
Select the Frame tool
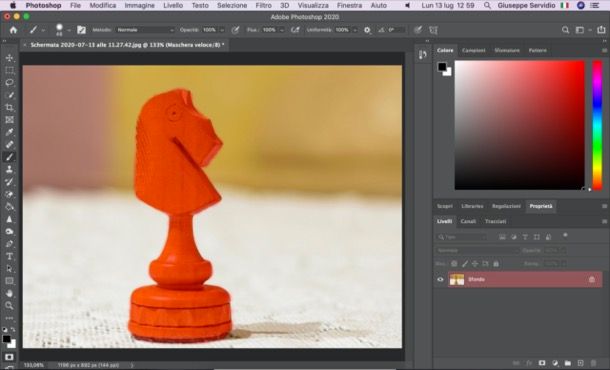(9, 120)
